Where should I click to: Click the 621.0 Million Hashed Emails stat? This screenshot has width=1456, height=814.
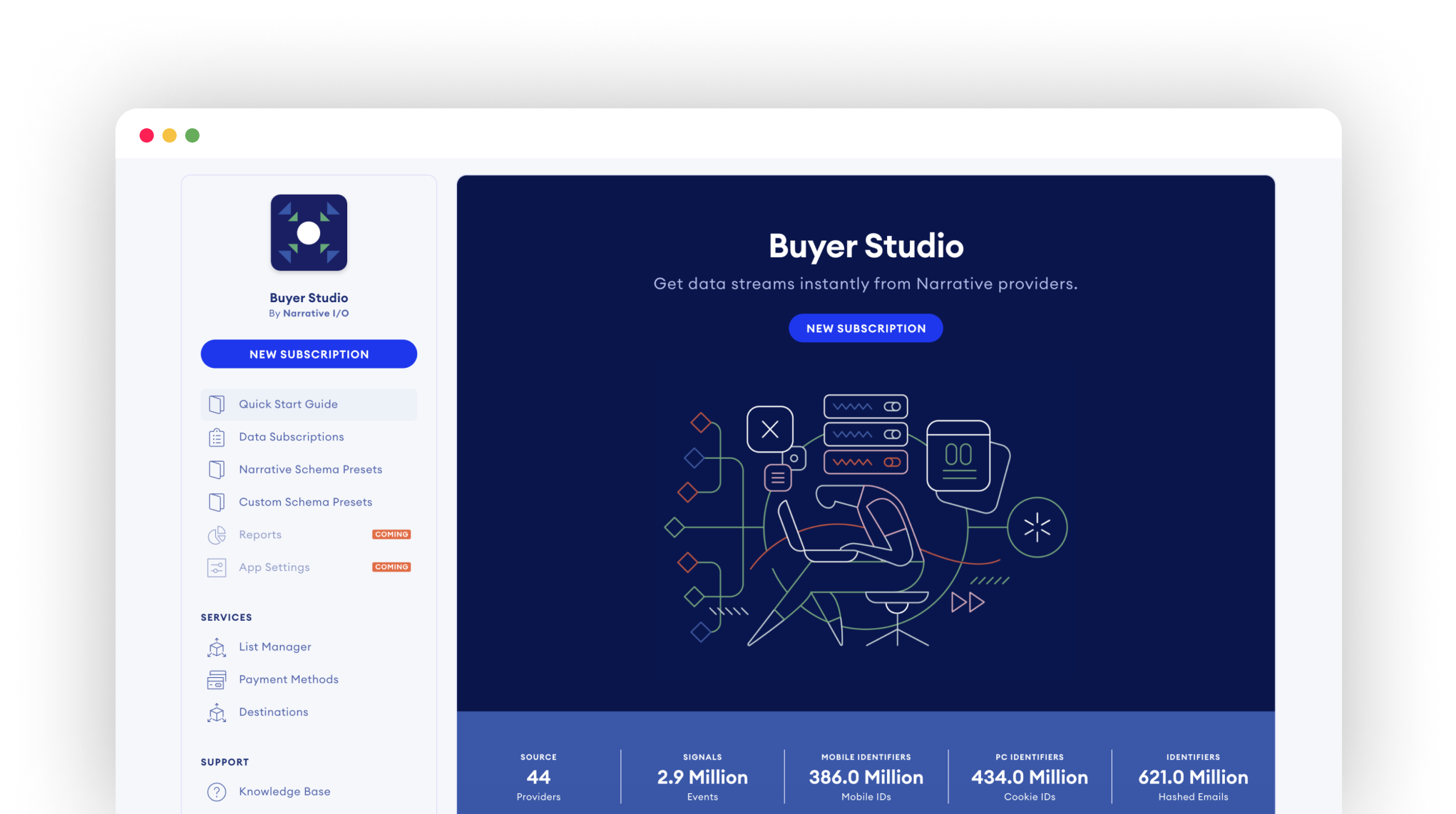click(x=1193, y=777)
